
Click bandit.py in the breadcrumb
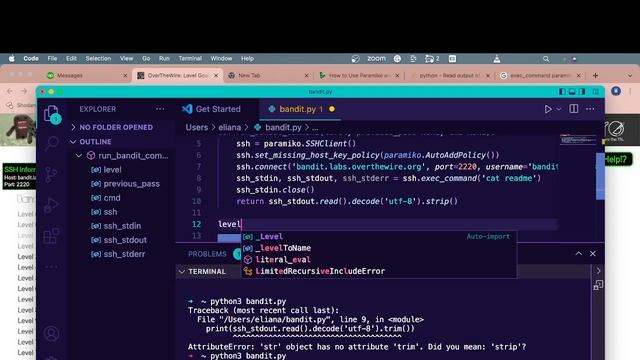283,127
